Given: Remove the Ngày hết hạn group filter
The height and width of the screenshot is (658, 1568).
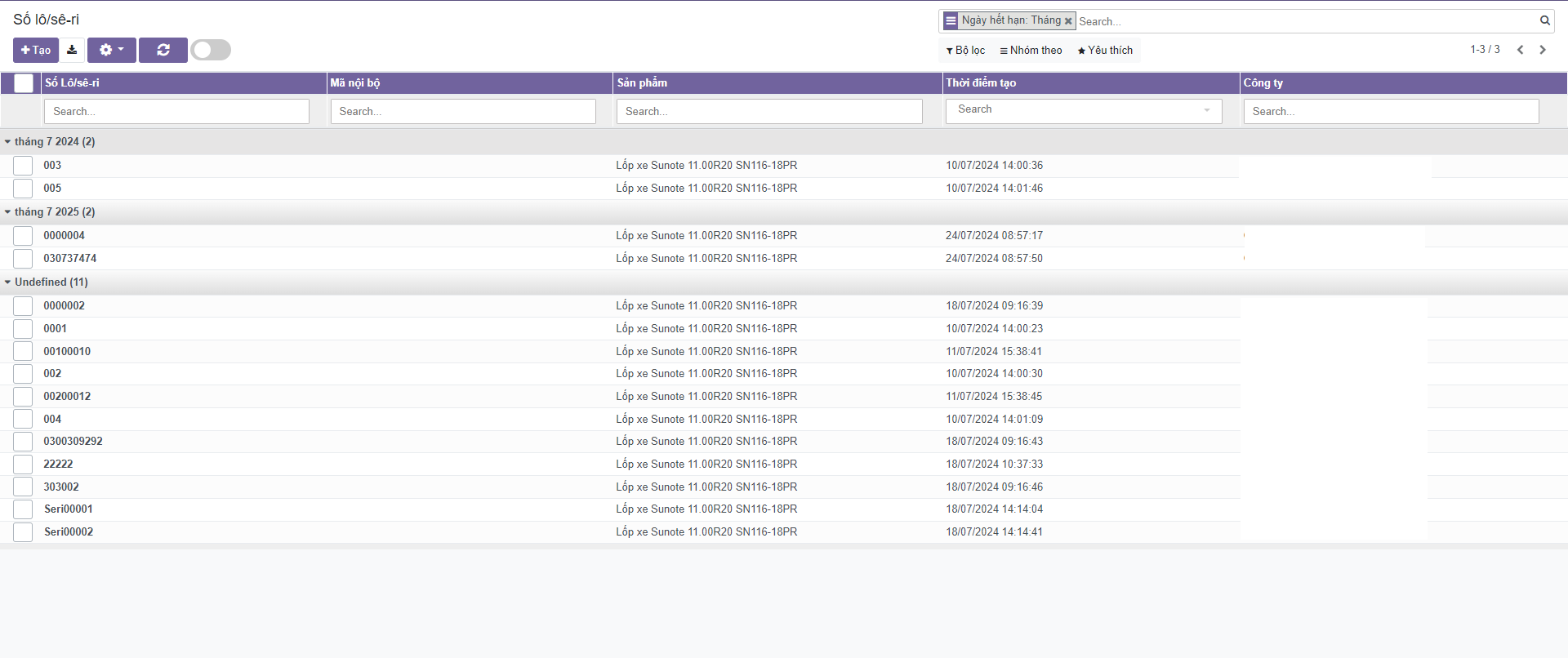Looking at the screenshot, I should point(1068,21).
